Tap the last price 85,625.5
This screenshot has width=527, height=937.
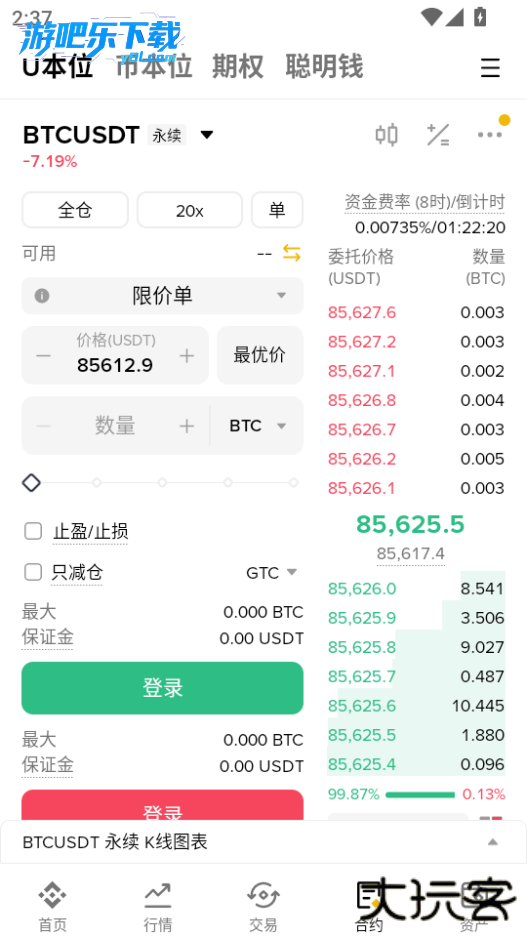[x=410, y=524]
